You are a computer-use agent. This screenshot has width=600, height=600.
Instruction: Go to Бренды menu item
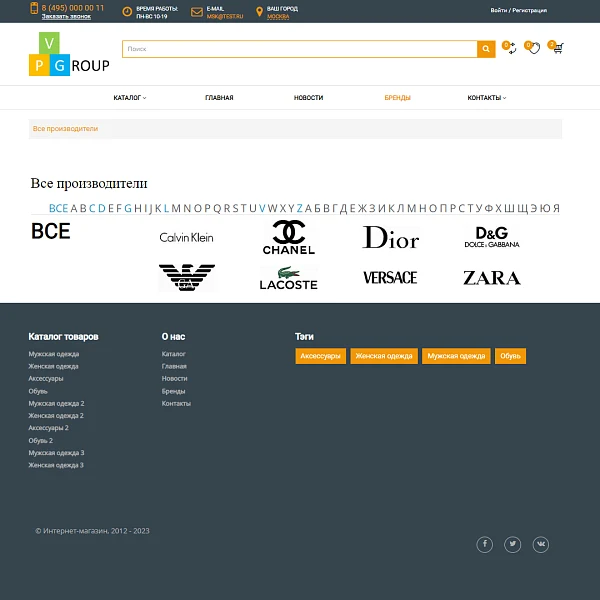(398, 98)
